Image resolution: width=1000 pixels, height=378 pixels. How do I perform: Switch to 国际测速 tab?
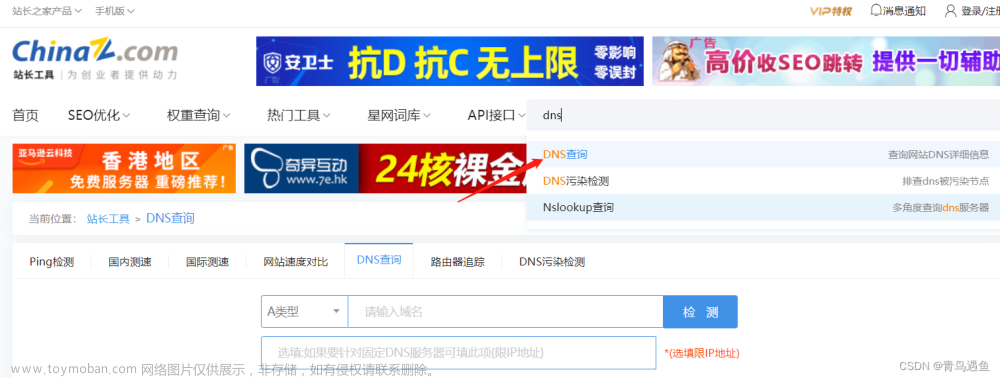point(207,261)
